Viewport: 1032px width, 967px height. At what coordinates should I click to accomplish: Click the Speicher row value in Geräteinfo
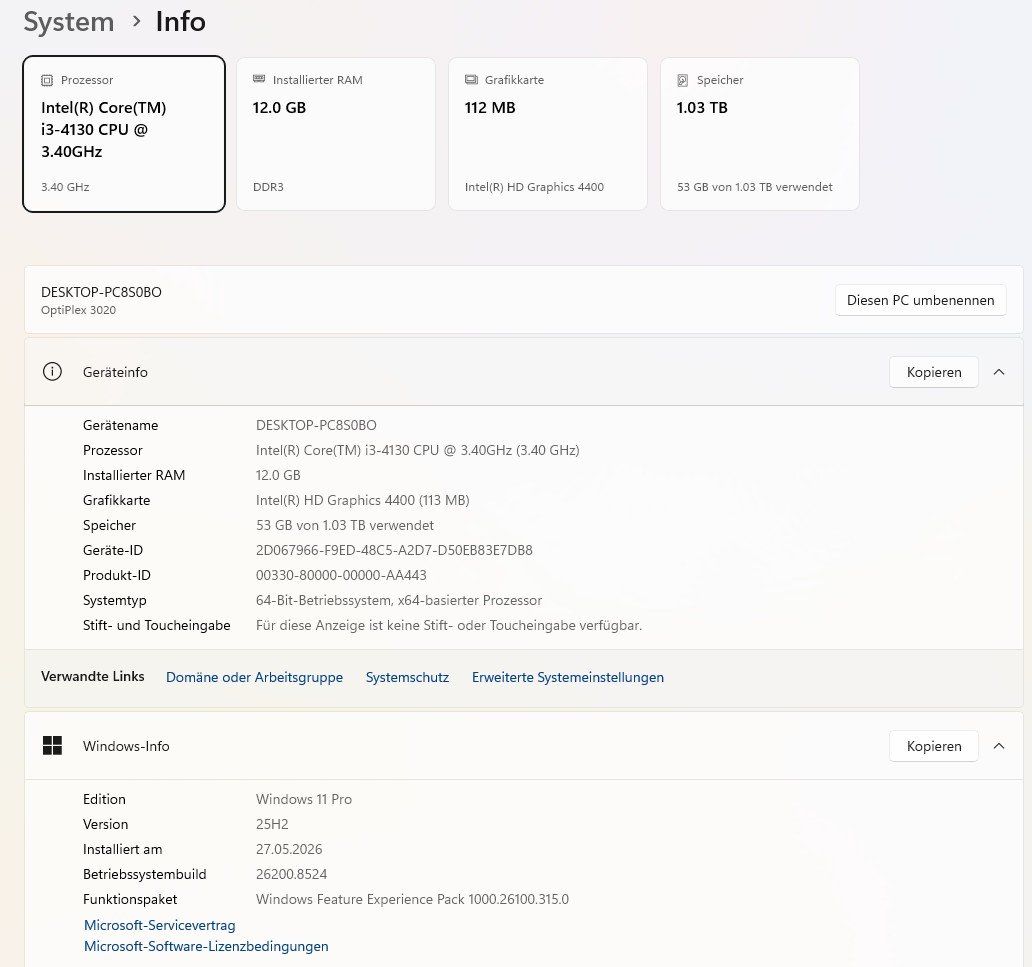345,525
